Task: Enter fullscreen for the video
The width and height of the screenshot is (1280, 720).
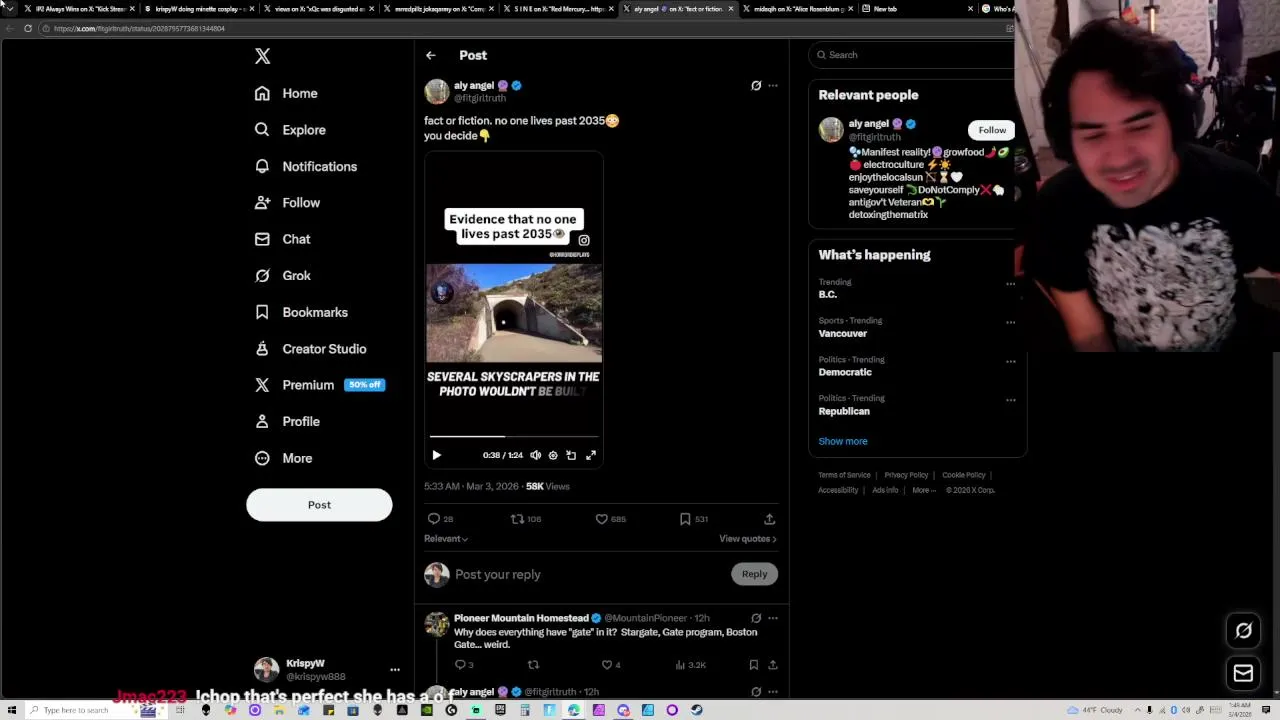Action: [591, 455]
